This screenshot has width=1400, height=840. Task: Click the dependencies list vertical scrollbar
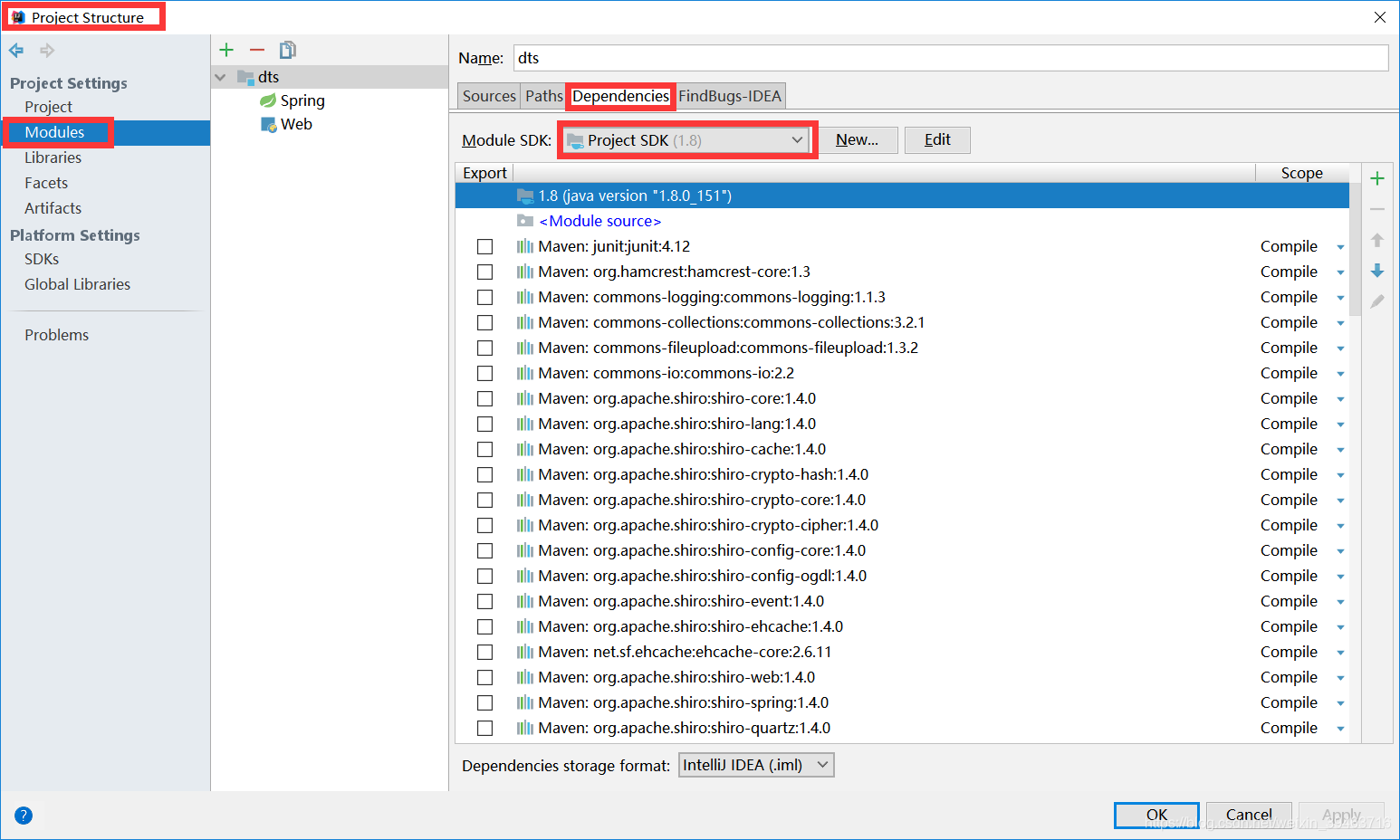[x=1355, y=249]
